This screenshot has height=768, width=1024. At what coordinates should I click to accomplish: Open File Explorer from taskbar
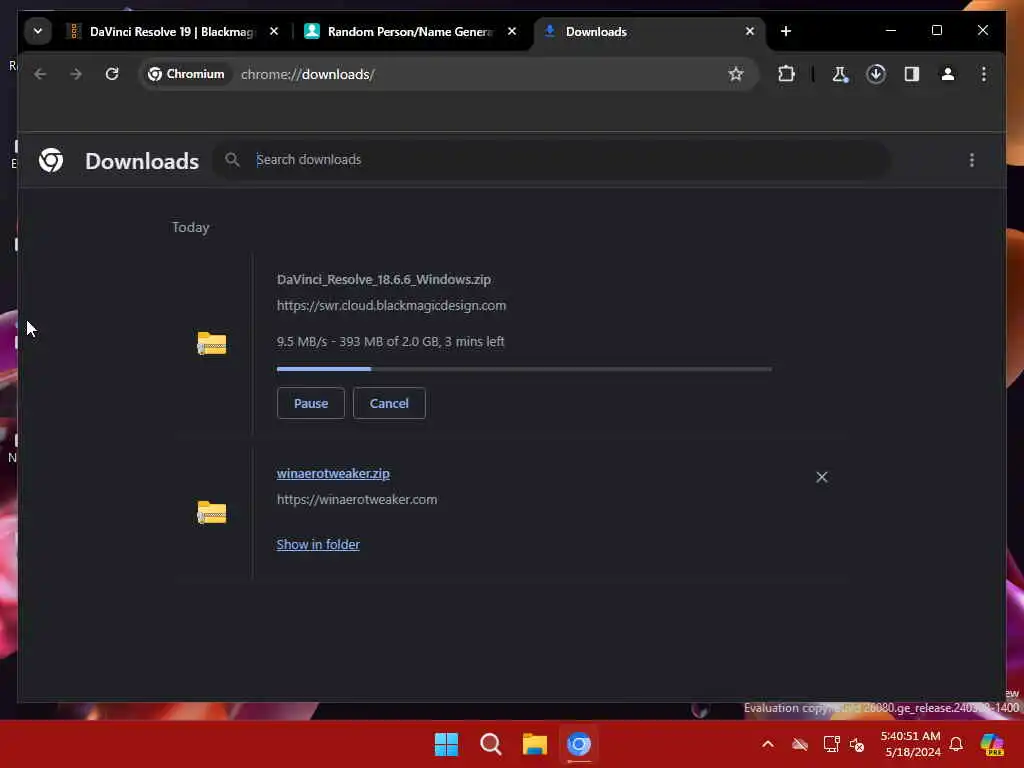535,744
